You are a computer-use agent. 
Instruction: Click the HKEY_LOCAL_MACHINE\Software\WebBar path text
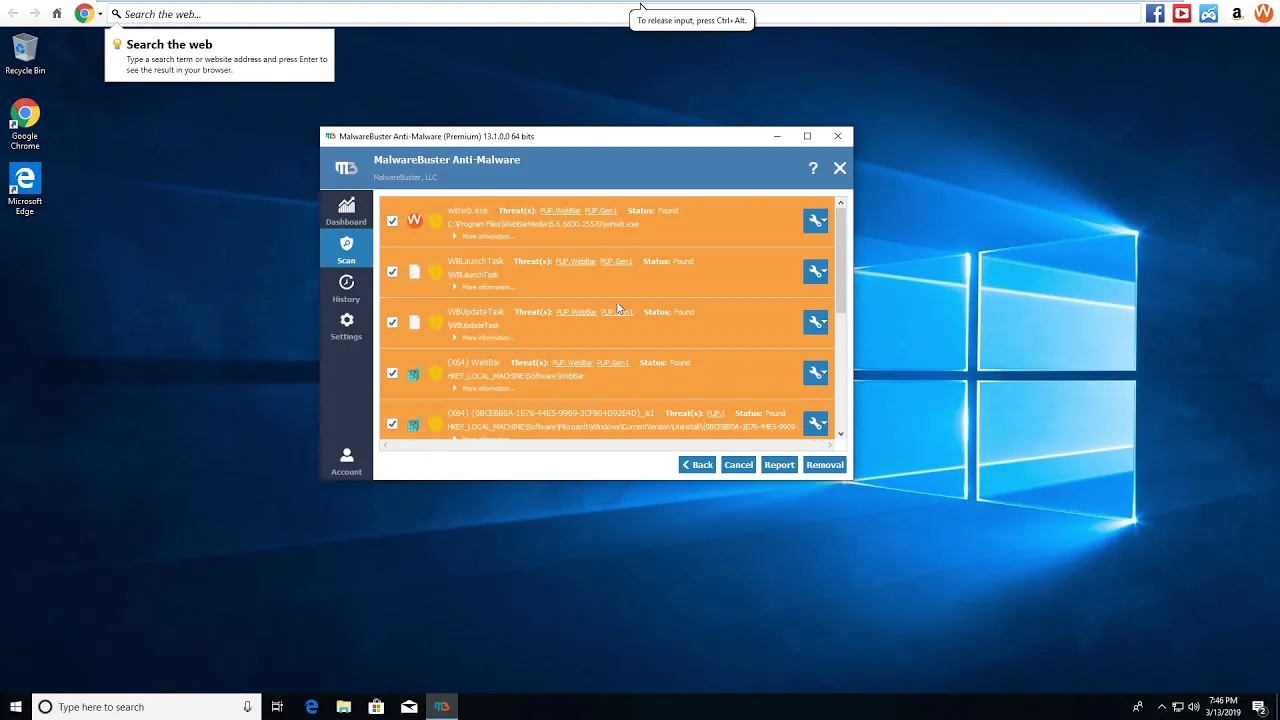coord(515,376)
